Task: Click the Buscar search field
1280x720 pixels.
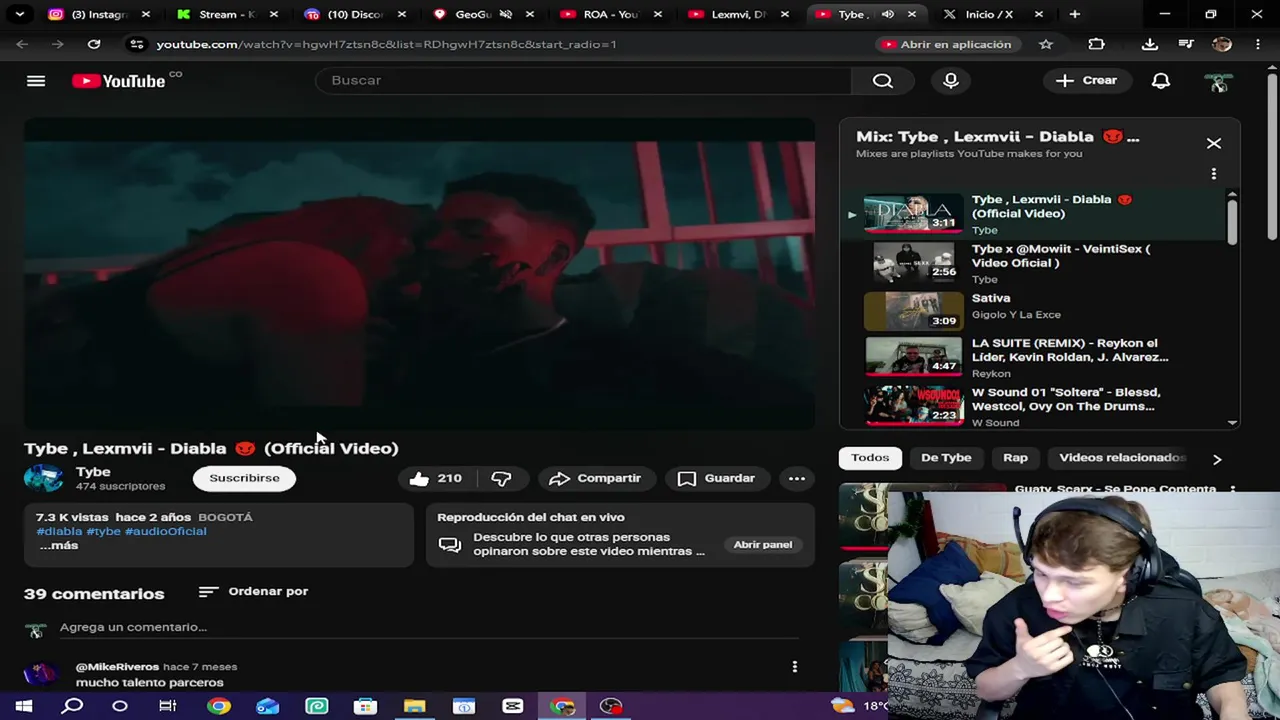Action: point(583,80)
